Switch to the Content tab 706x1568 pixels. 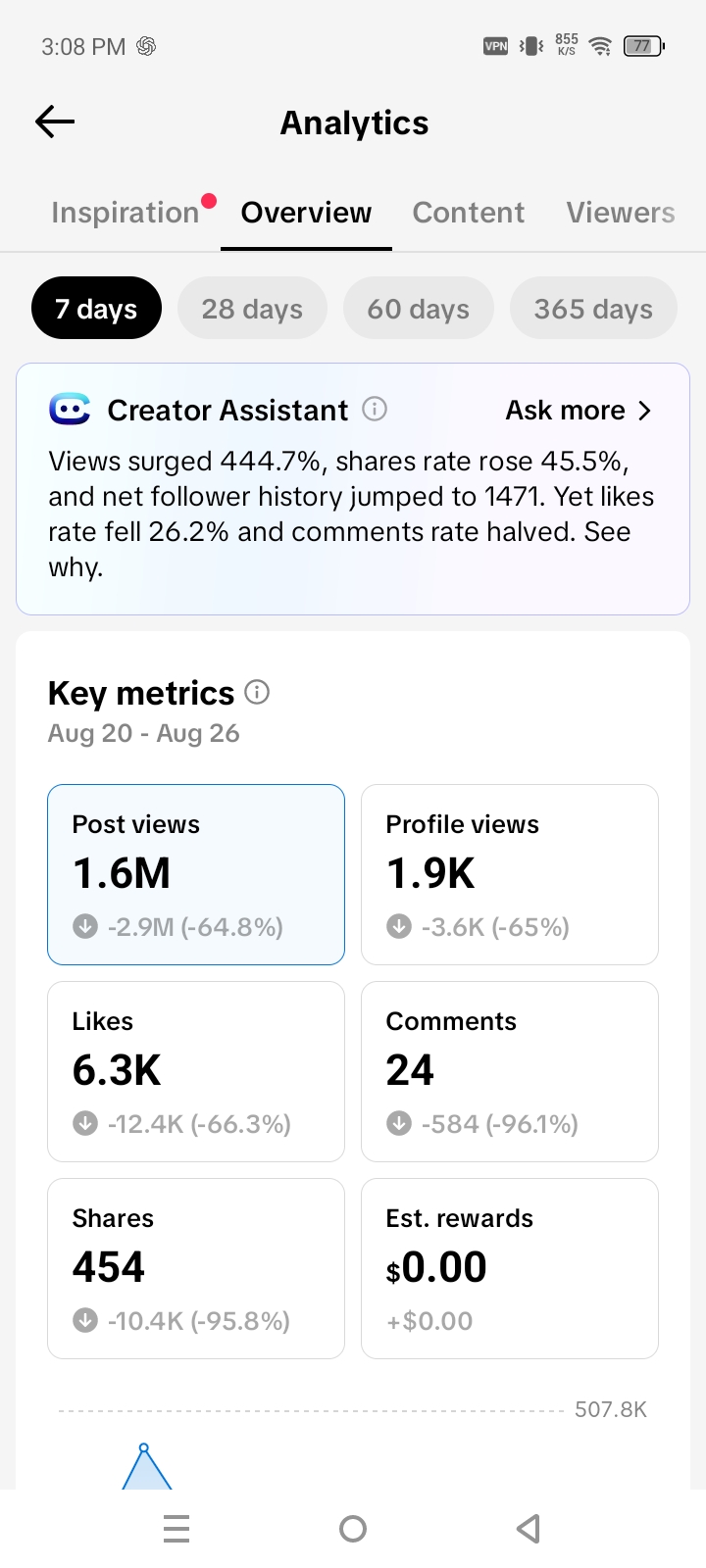pyautogui.click(x=469, y=213)
